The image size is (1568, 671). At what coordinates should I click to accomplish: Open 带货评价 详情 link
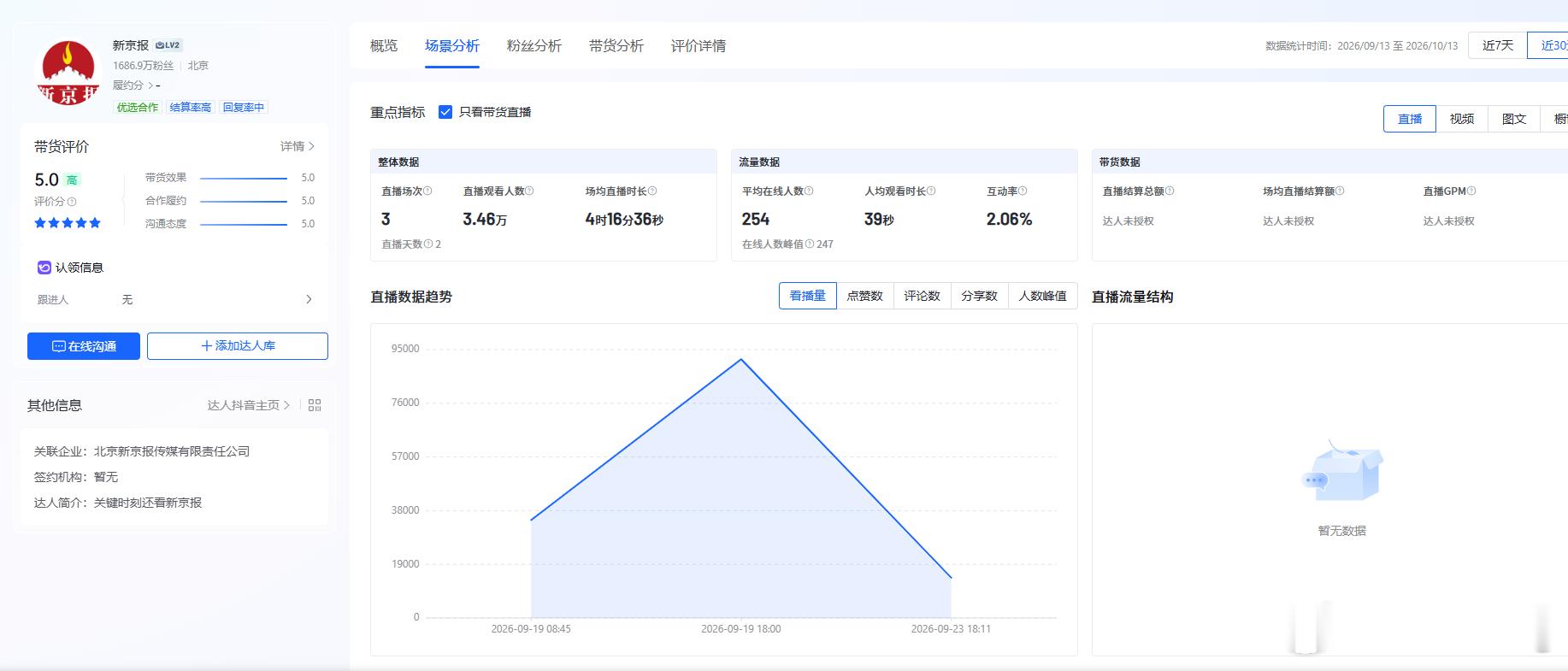coord(298,147)
